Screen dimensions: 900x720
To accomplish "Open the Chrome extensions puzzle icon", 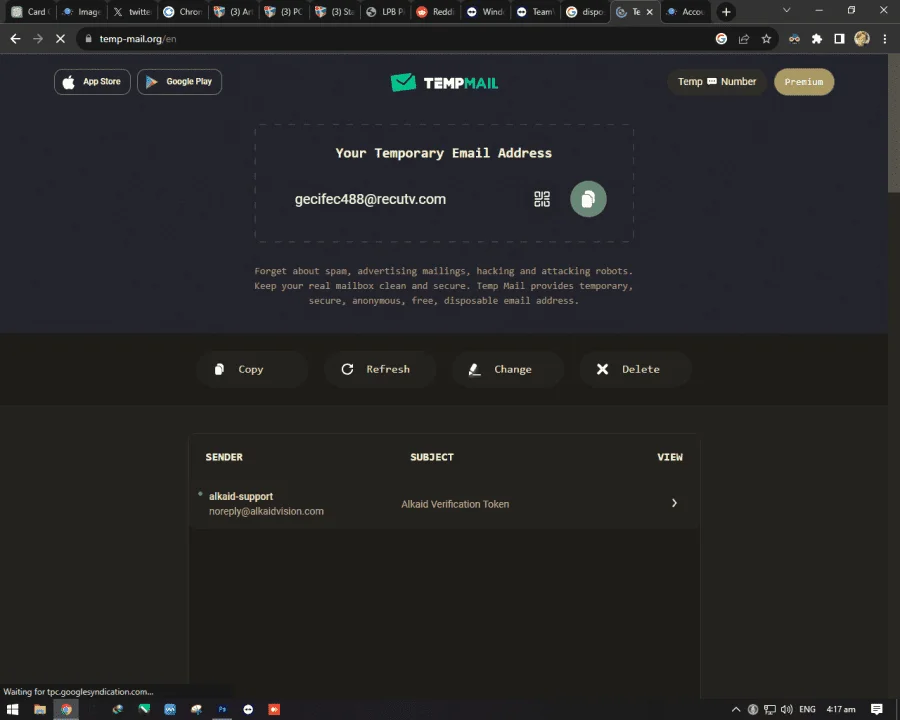I will (x=817, y=38).
